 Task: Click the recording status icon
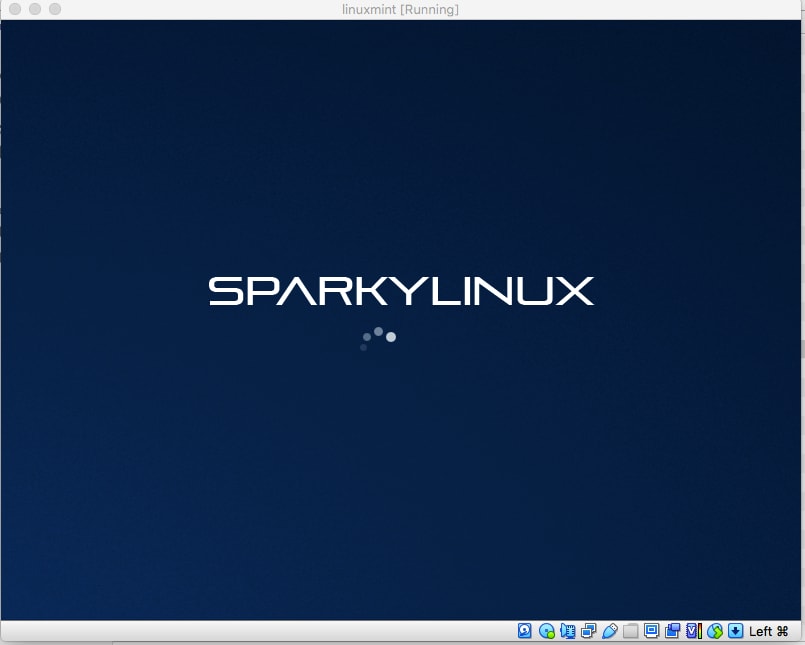point(673,631)
